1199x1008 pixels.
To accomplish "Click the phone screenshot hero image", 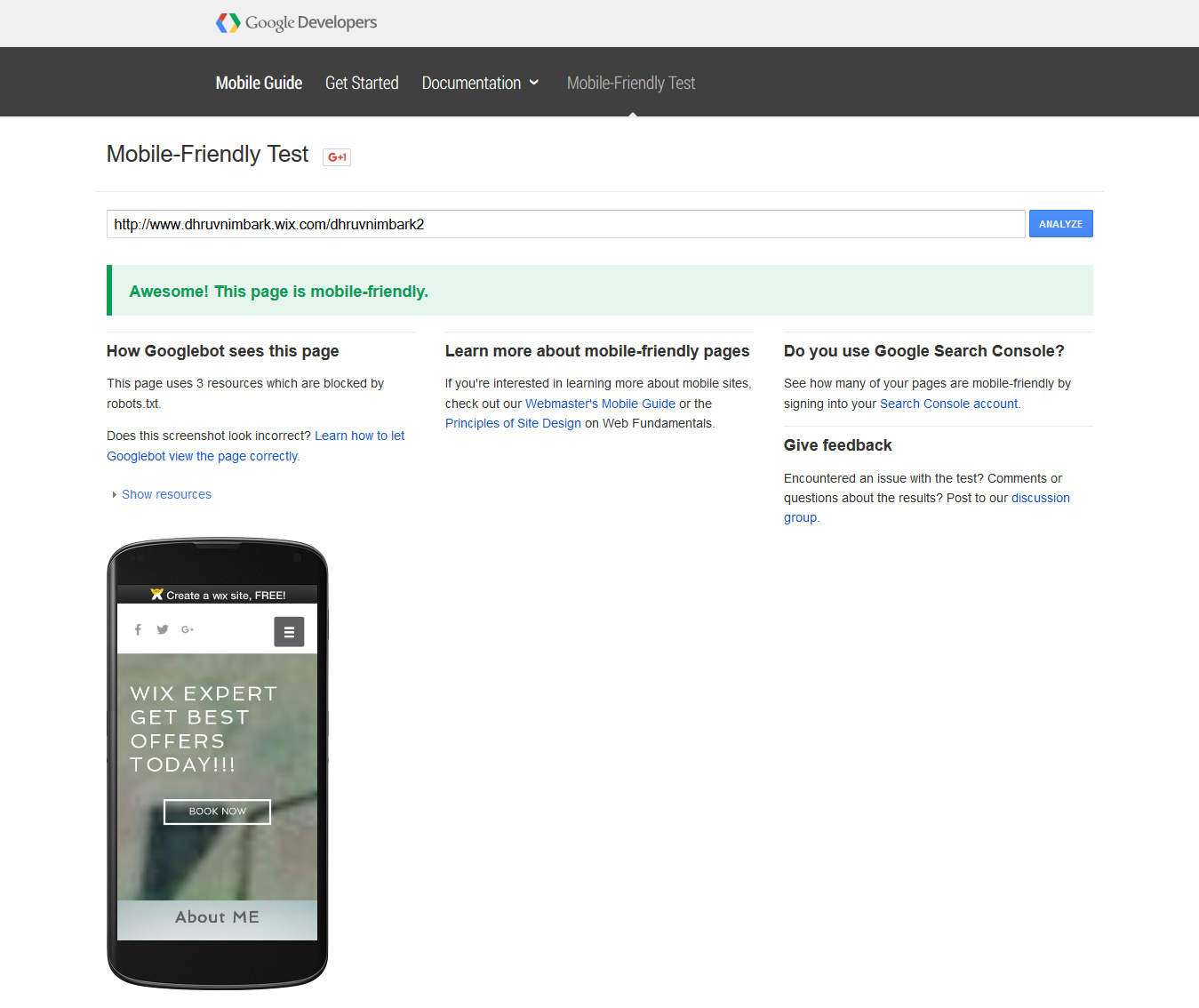I will point(218,778).
